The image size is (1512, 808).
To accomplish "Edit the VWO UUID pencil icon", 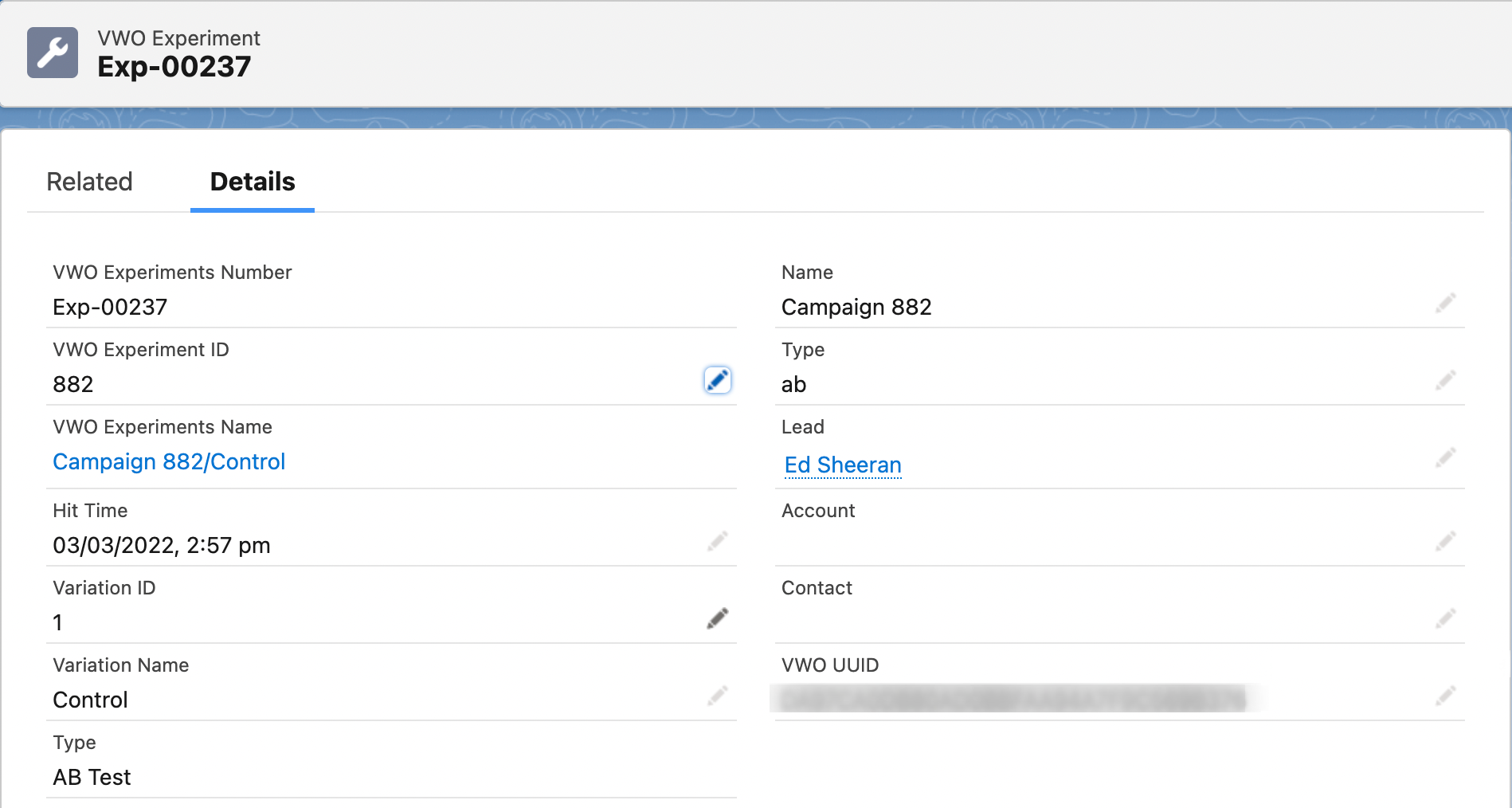I will click(x=1445, y=696).
